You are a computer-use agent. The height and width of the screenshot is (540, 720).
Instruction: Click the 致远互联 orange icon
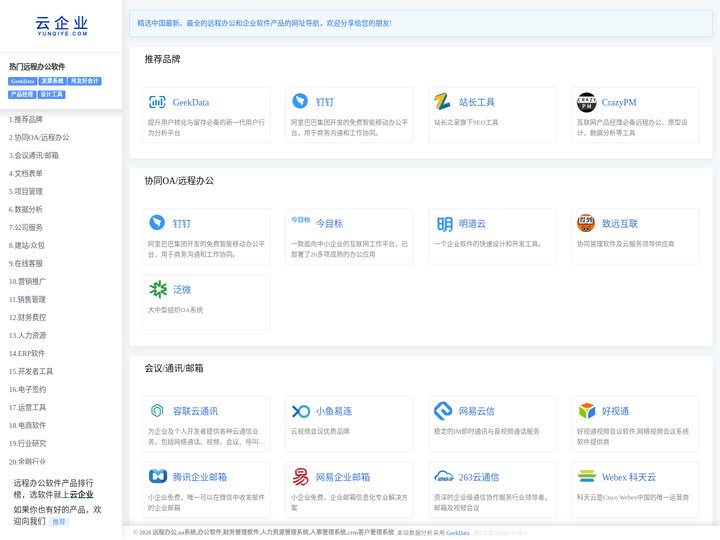(x=586, y=223)
